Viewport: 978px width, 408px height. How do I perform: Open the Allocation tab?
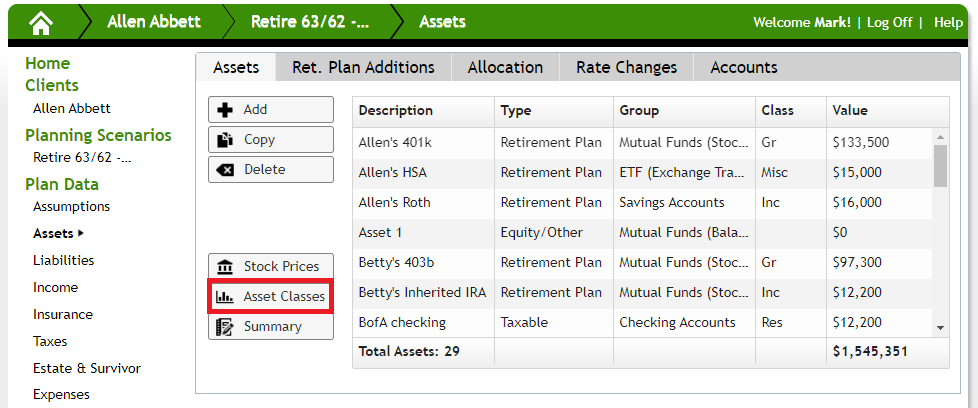[505, 67]
